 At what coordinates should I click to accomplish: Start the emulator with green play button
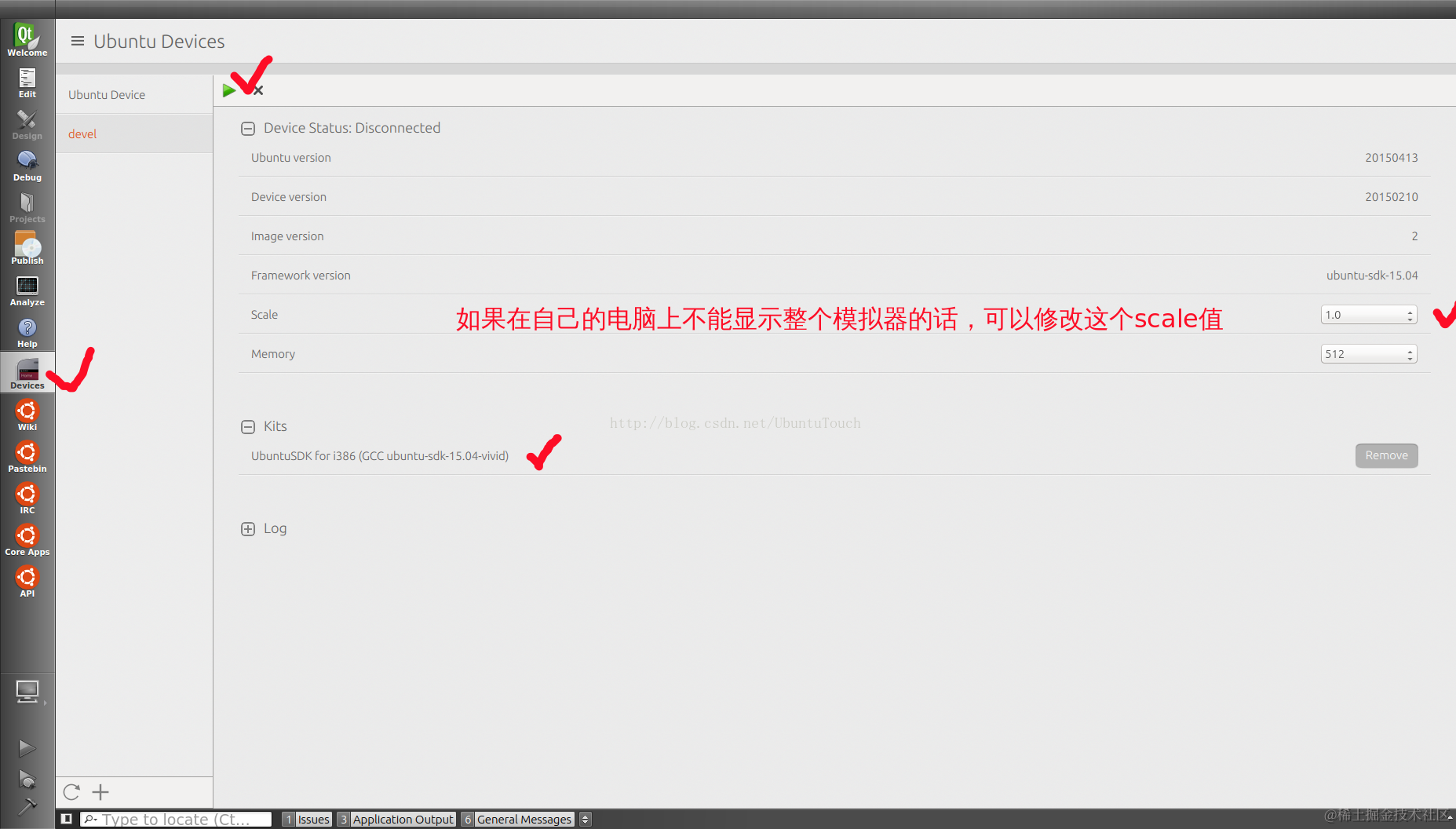point(229,90)
